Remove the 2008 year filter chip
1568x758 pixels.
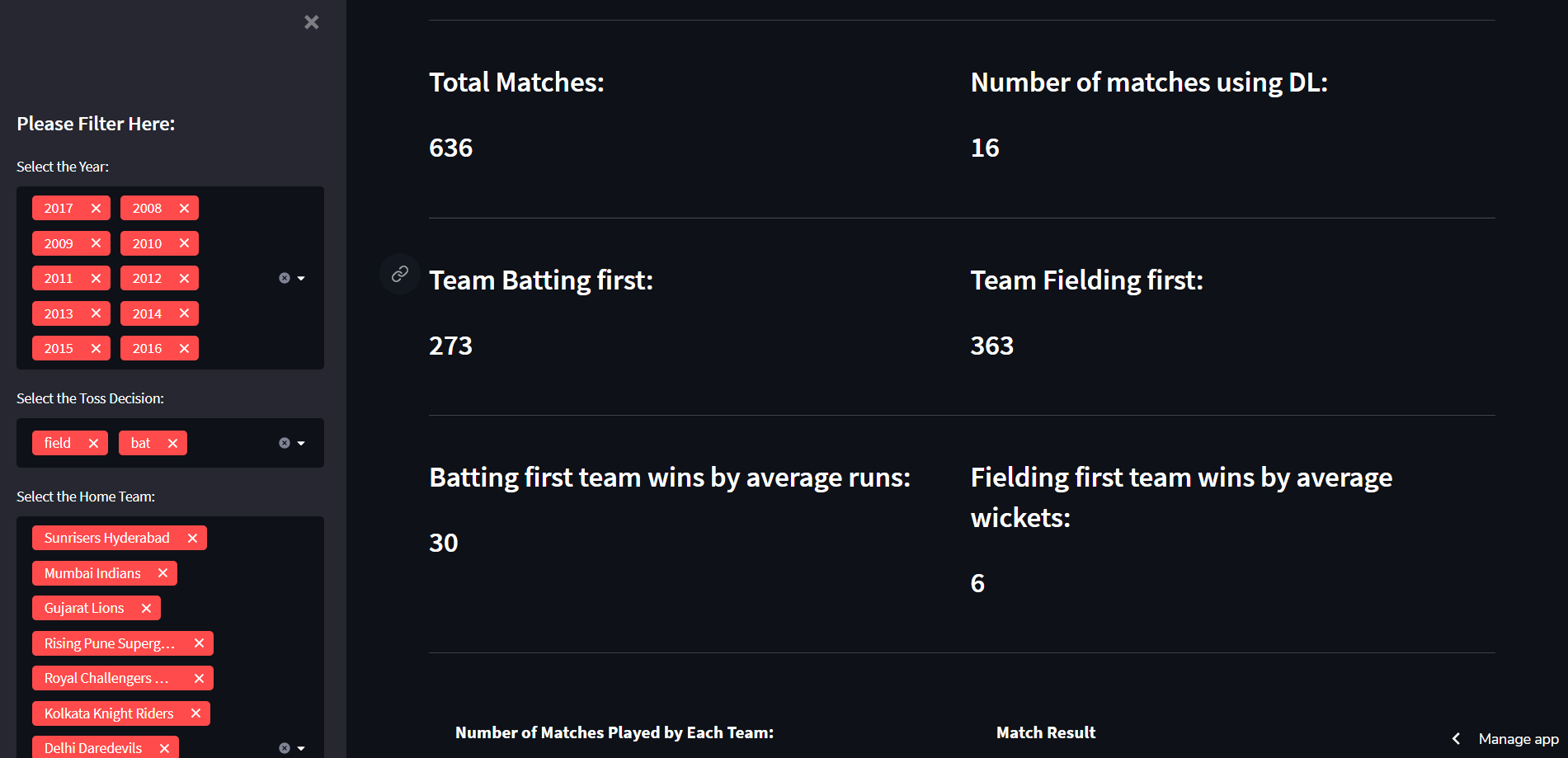185,208
